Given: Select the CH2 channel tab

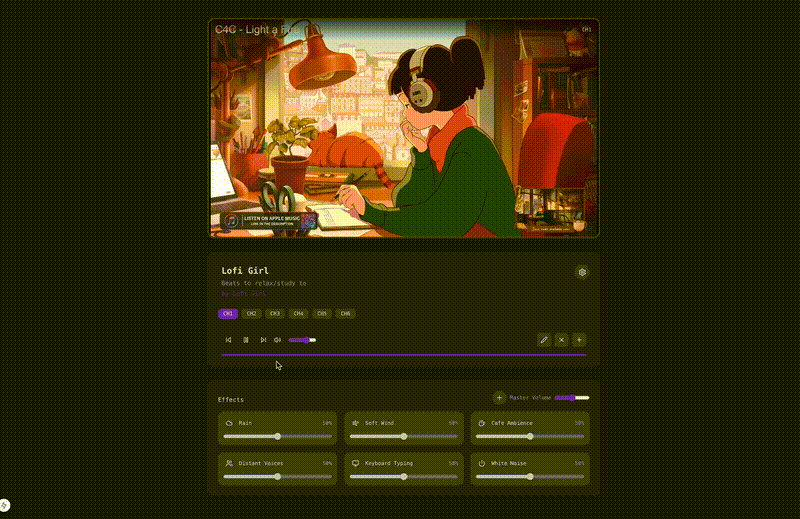Looking at the screenshot, I should (x=251, y=314).
